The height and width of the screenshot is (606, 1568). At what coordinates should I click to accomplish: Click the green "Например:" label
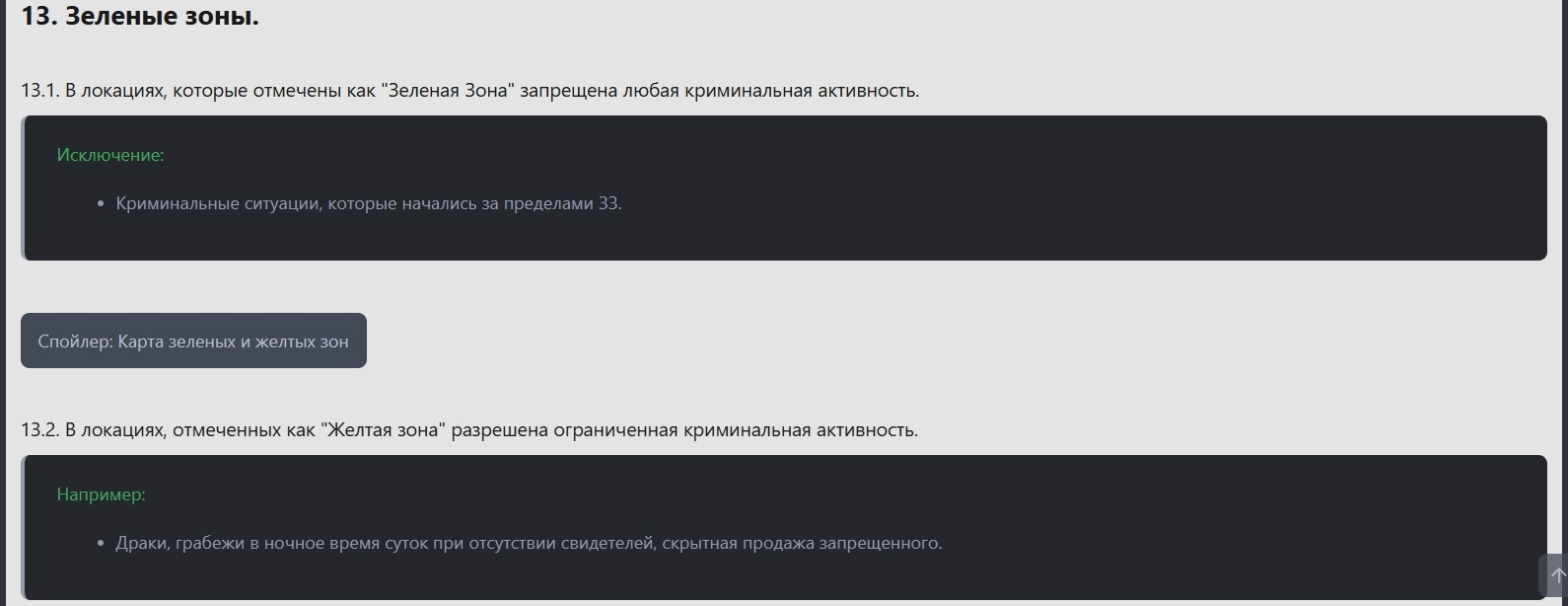point(101,493)
